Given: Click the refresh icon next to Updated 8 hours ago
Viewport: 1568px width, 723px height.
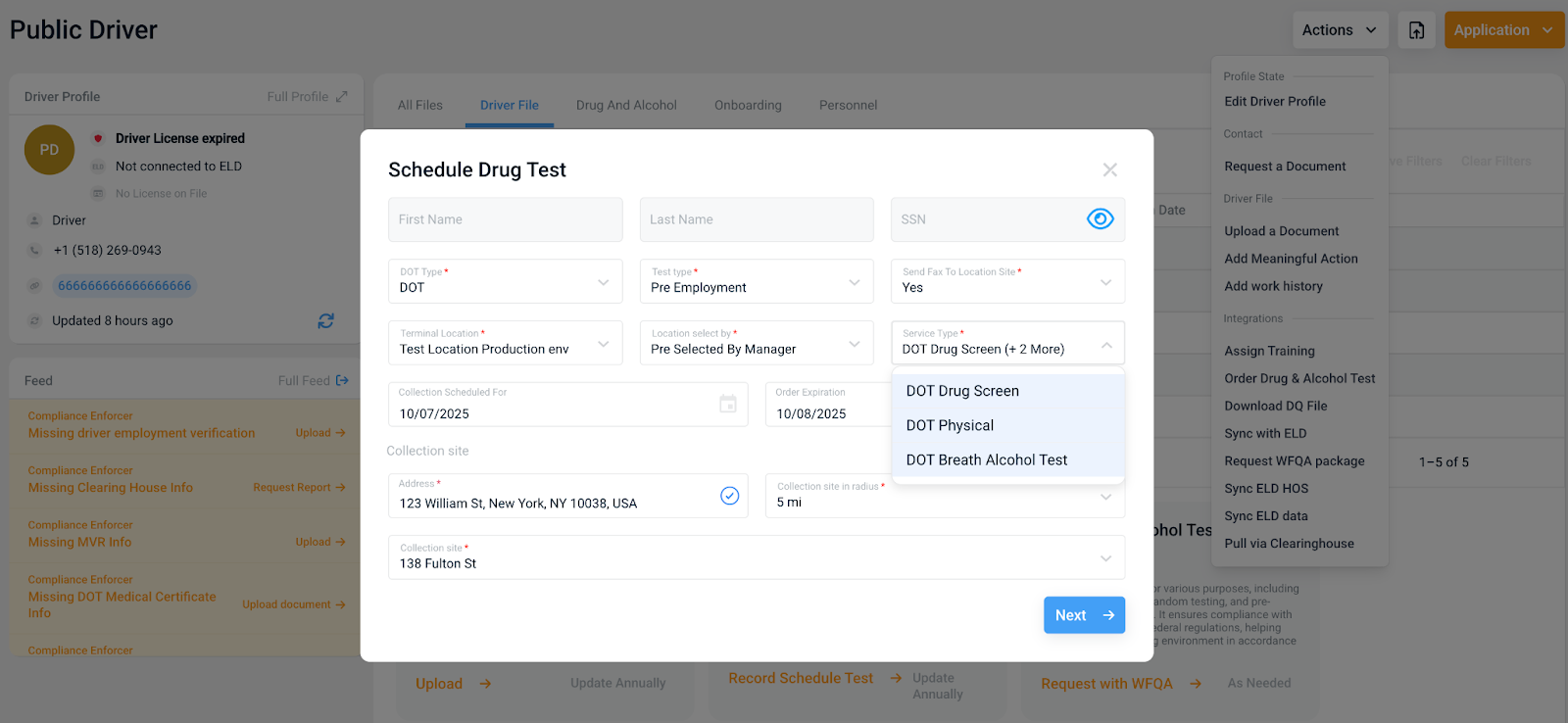Looking at the screenshot, I should point(325,320).
